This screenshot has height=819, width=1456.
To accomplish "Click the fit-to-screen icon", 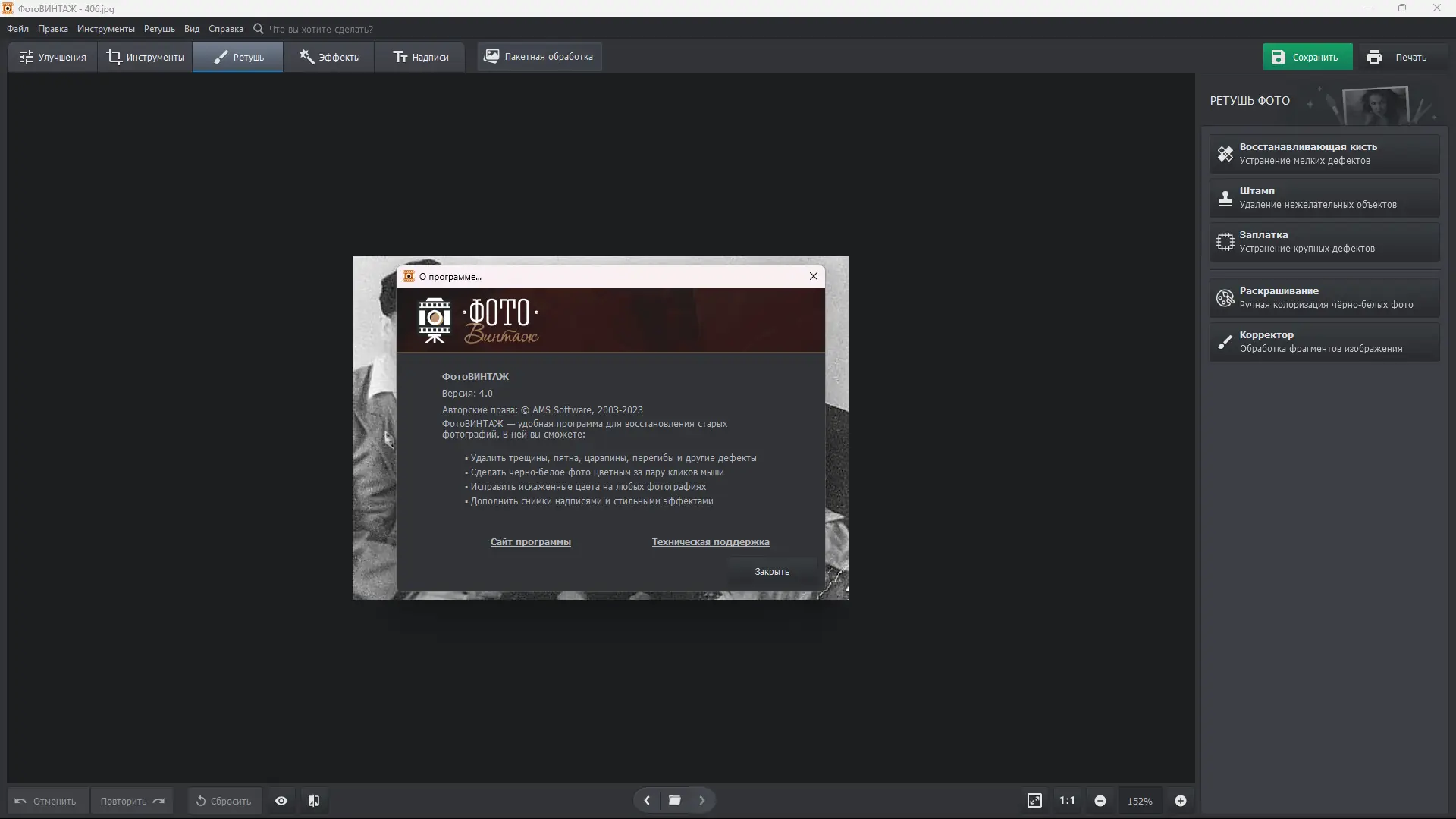I will (x=1034, y=801).
